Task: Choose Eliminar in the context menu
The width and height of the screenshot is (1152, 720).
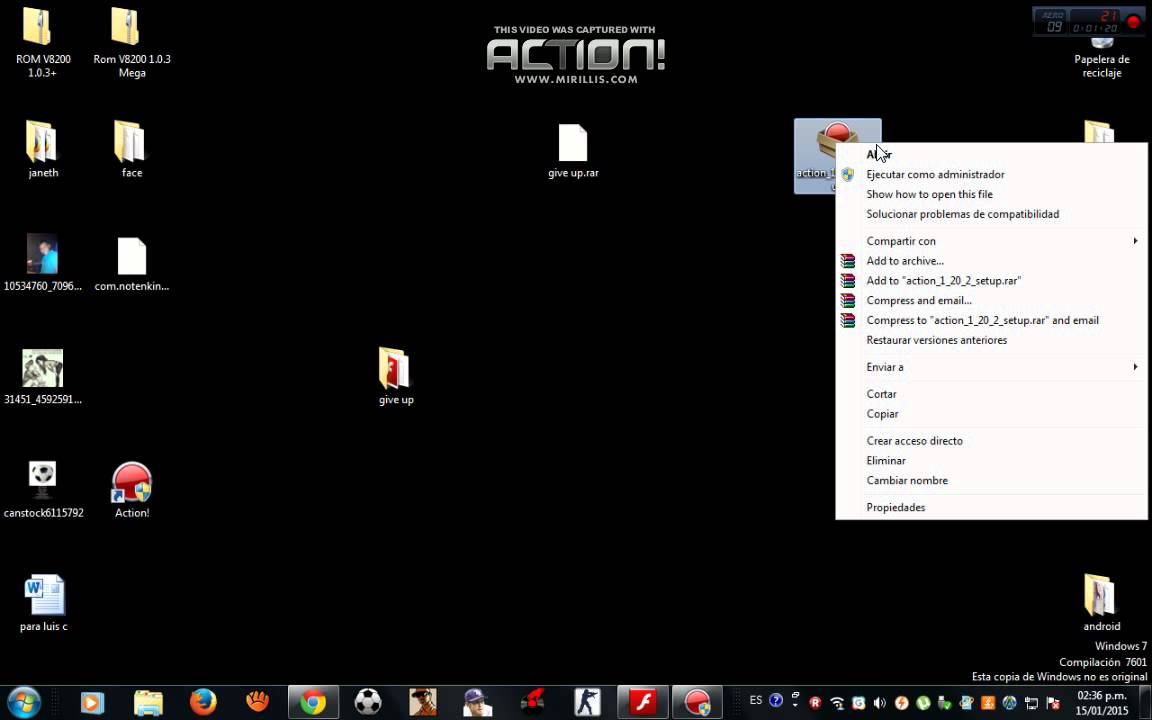Action: [991, 460]
